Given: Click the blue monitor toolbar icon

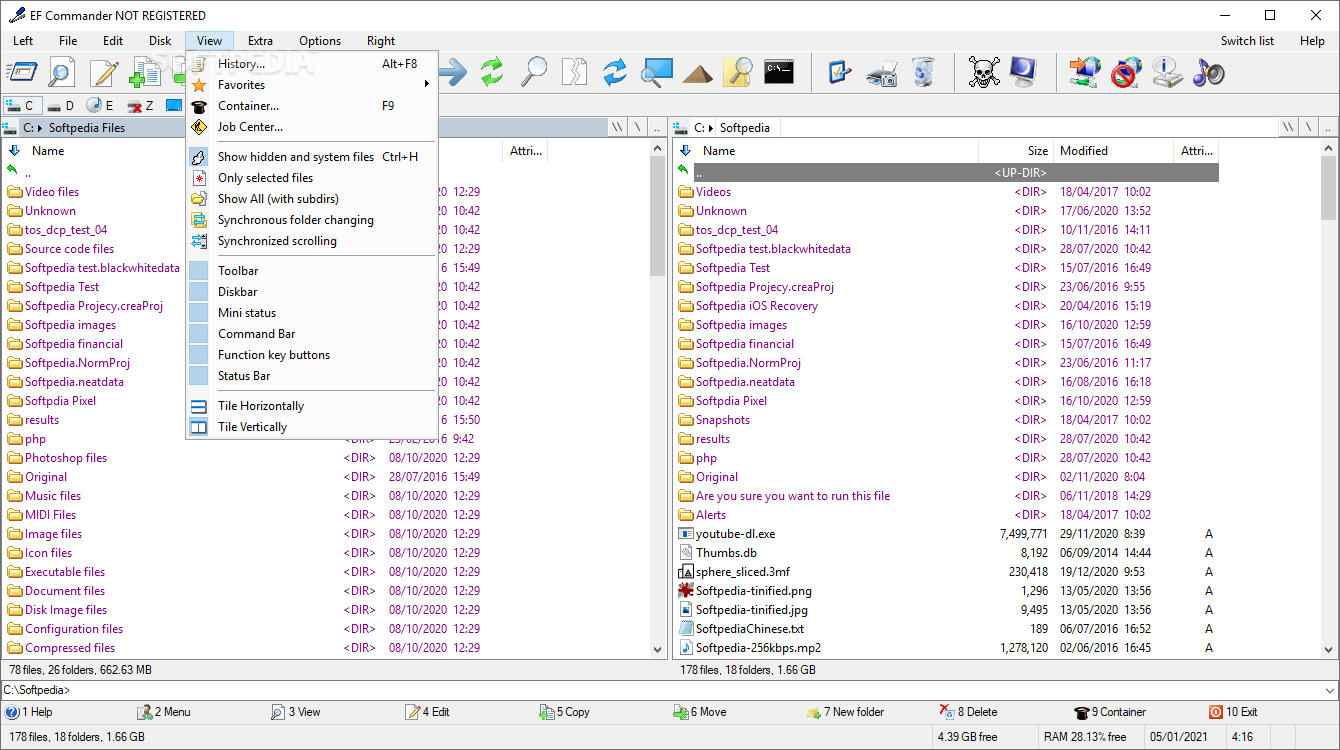Looking at the screenshot, I should [x=1024, y=72].
